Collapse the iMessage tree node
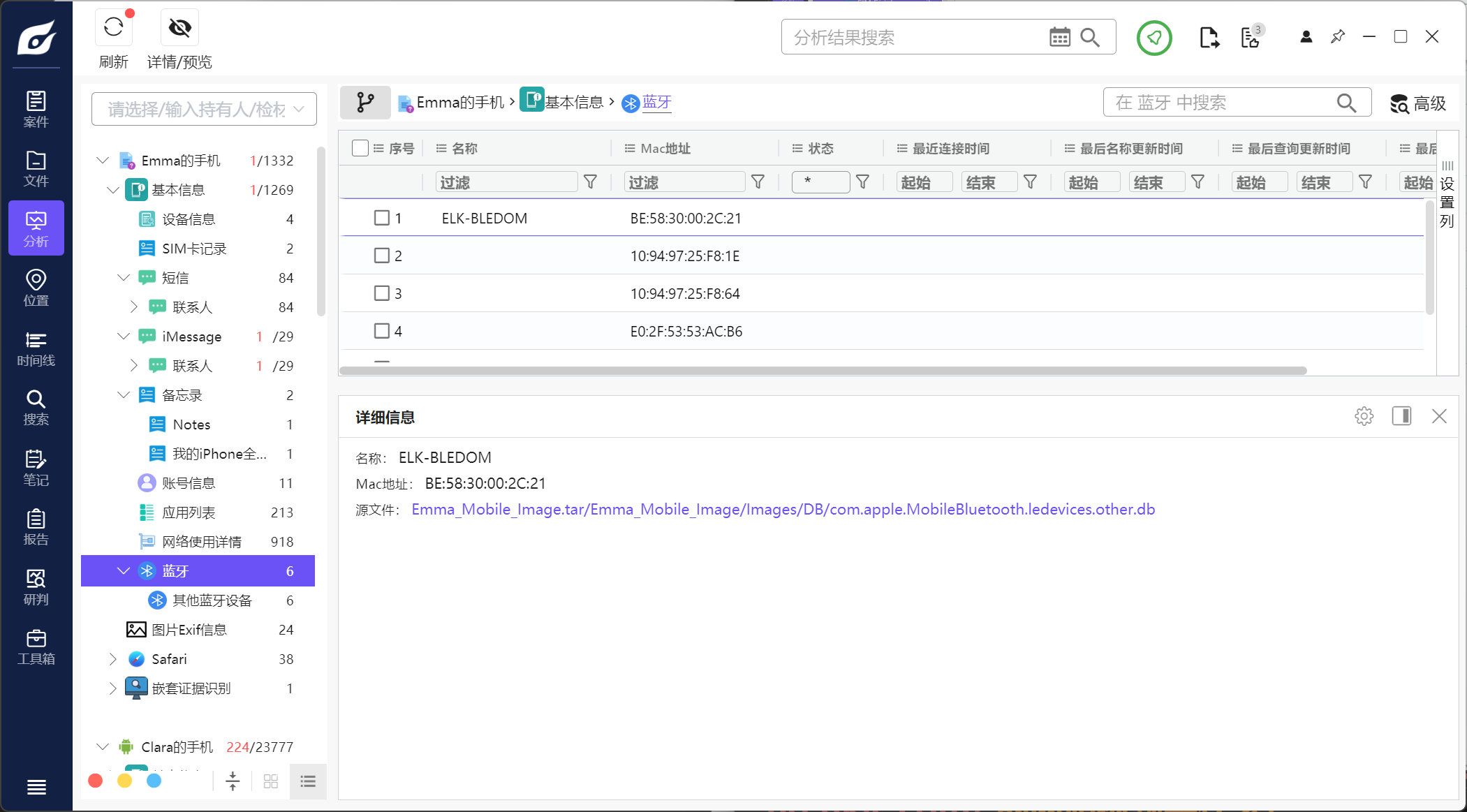The width and height of the screenshot is (1467, 812). [124, 337]
